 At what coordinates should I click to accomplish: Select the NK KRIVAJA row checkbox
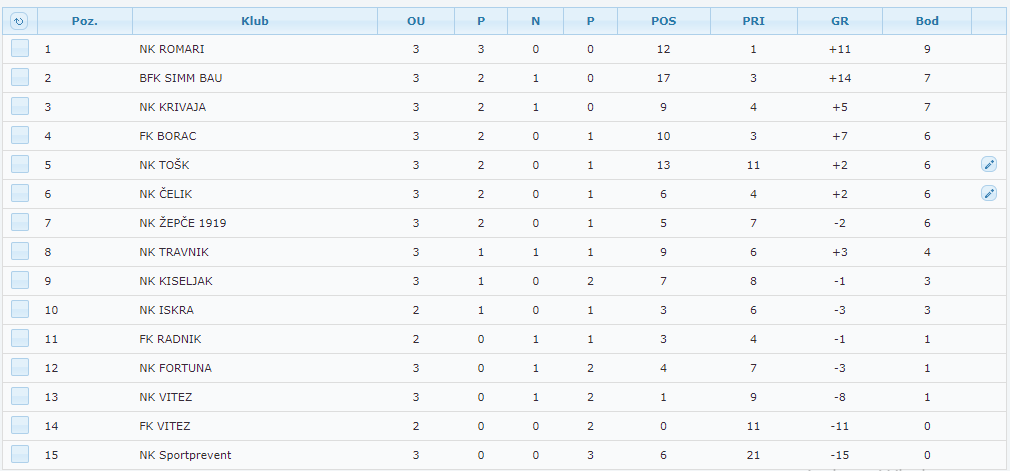pos(20,107)
